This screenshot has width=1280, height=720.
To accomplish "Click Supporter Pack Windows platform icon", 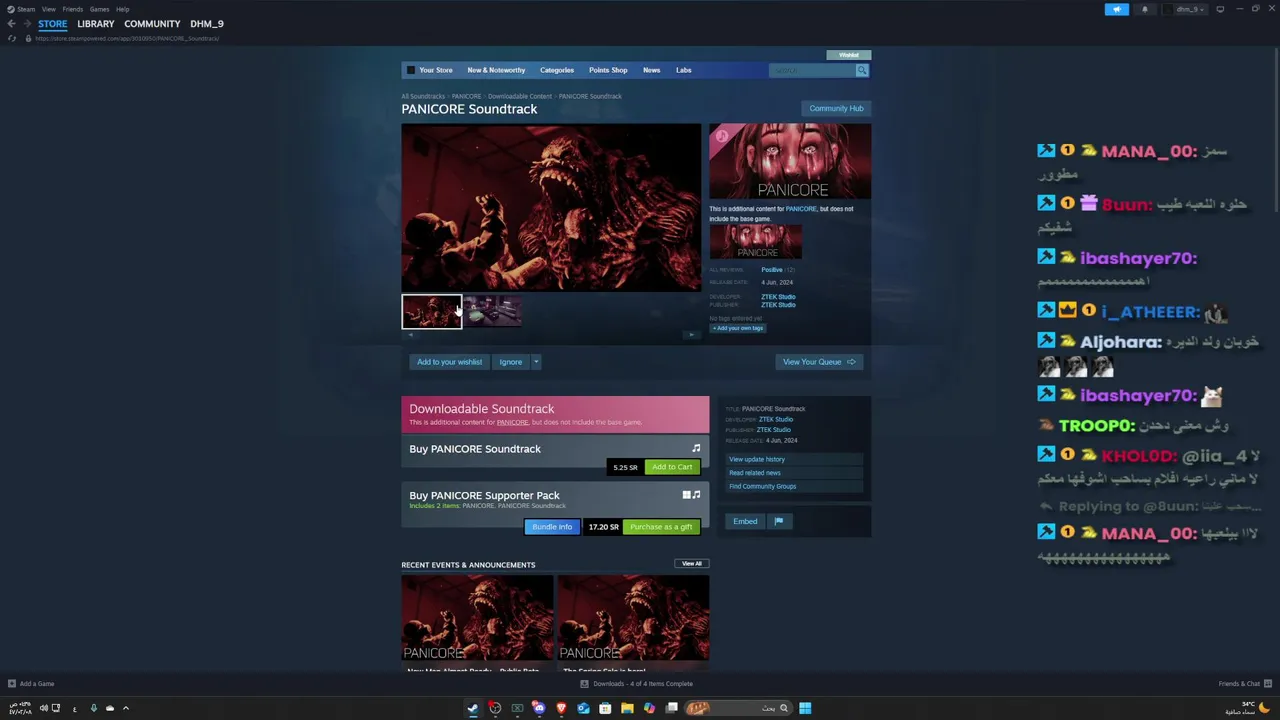I will click(x=686, y=494).
